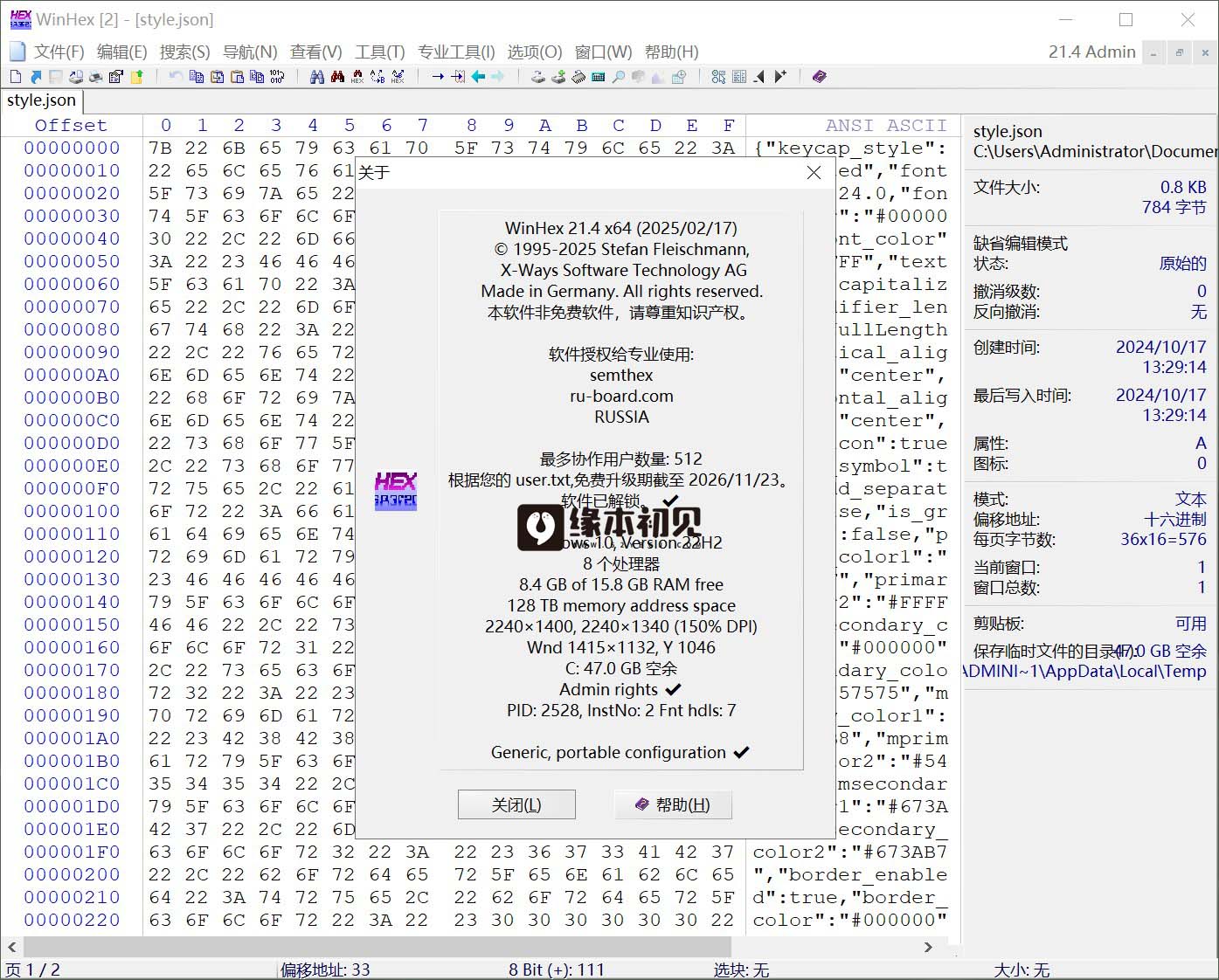Click the cyan Back arrow icon

478,77
